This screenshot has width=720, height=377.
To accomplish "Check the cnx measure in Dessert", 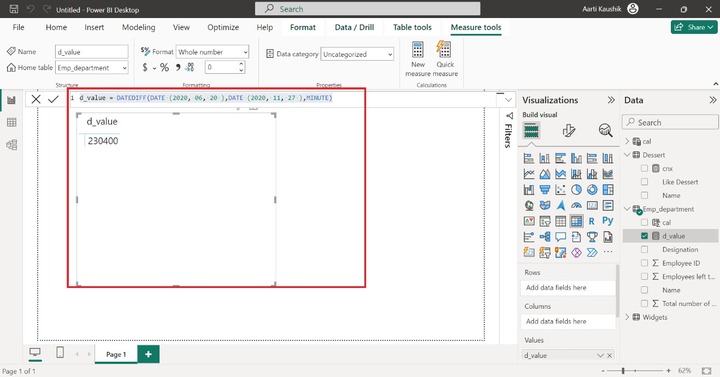I will [x=644, y=169].
